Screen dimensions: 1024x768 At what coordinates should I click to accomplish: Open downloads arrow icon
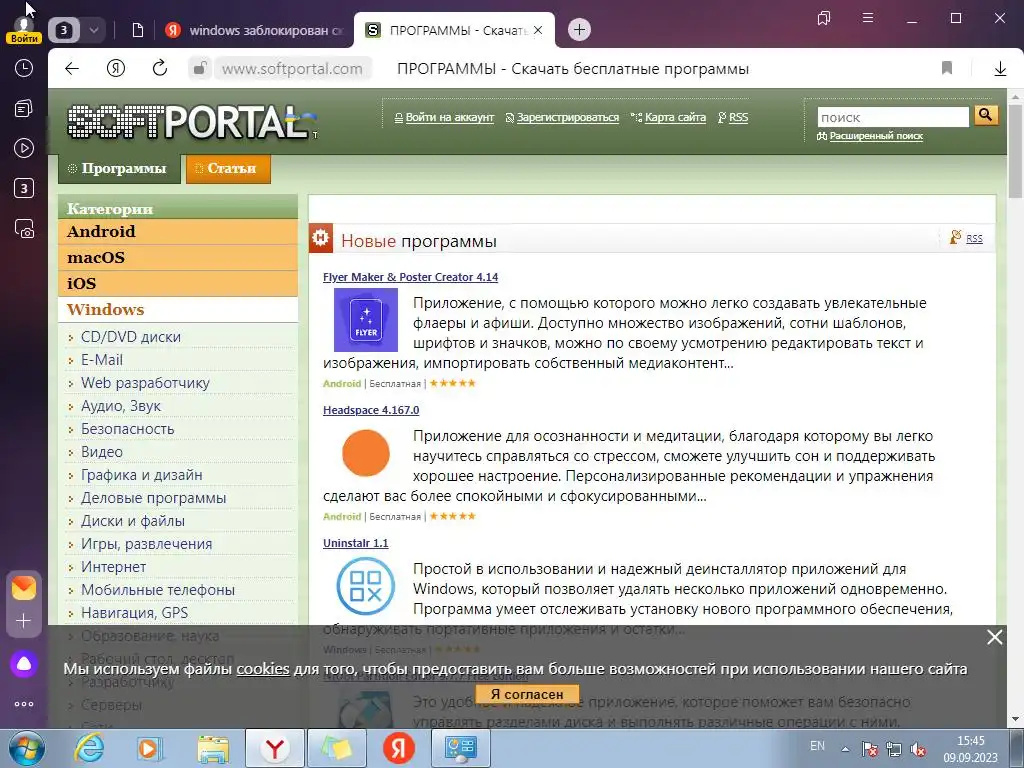[x=1000, y=69]
